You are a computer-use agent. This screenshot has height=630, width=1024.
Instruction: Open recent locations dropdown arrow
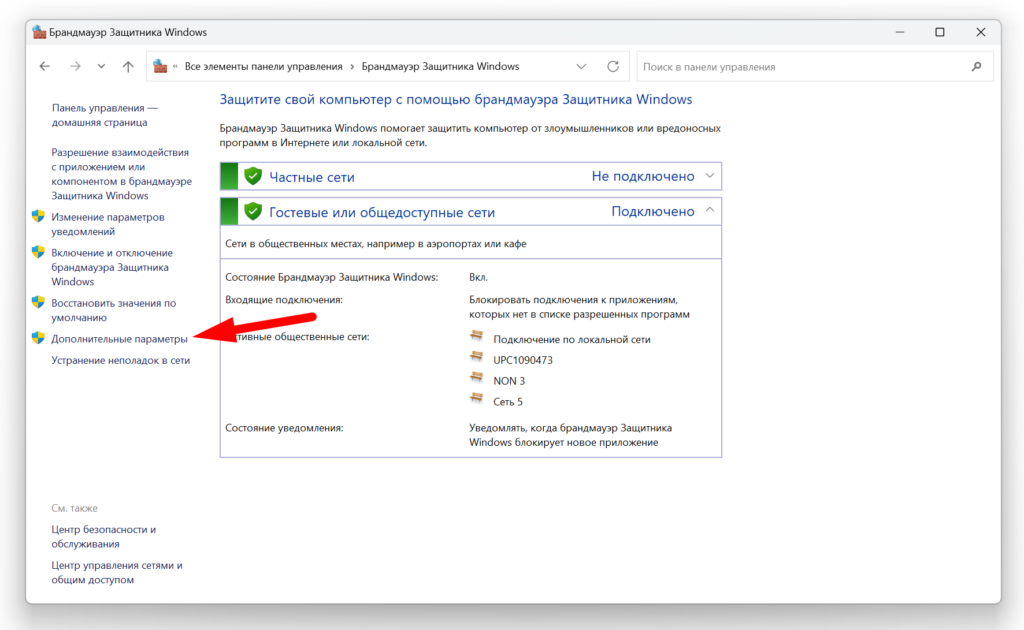(101, 66)
